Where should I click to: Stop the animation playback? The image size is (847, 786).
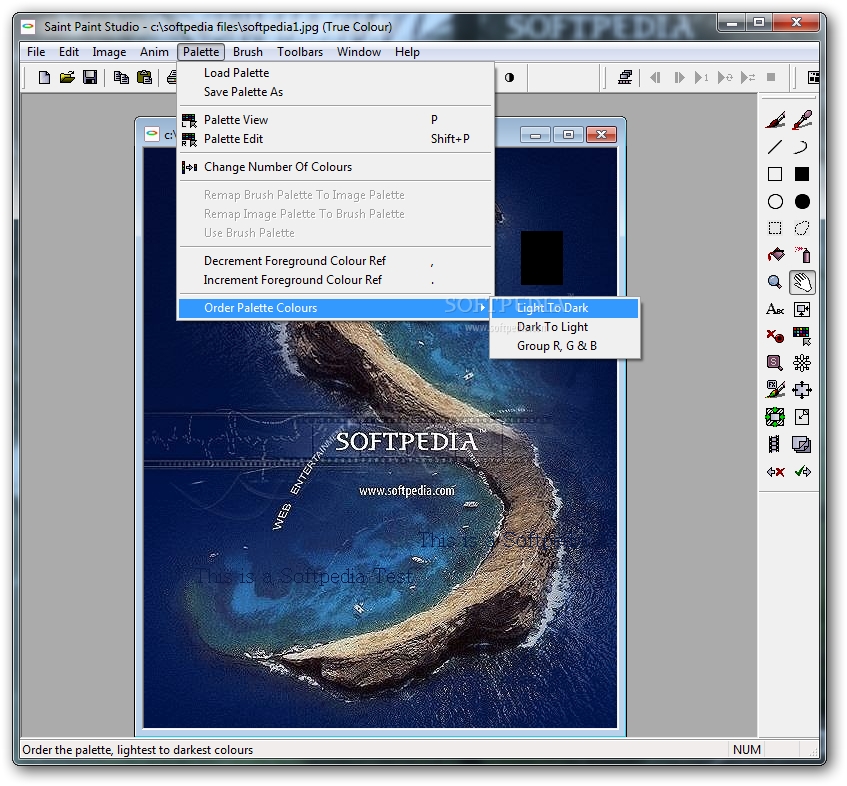point(771,78)
